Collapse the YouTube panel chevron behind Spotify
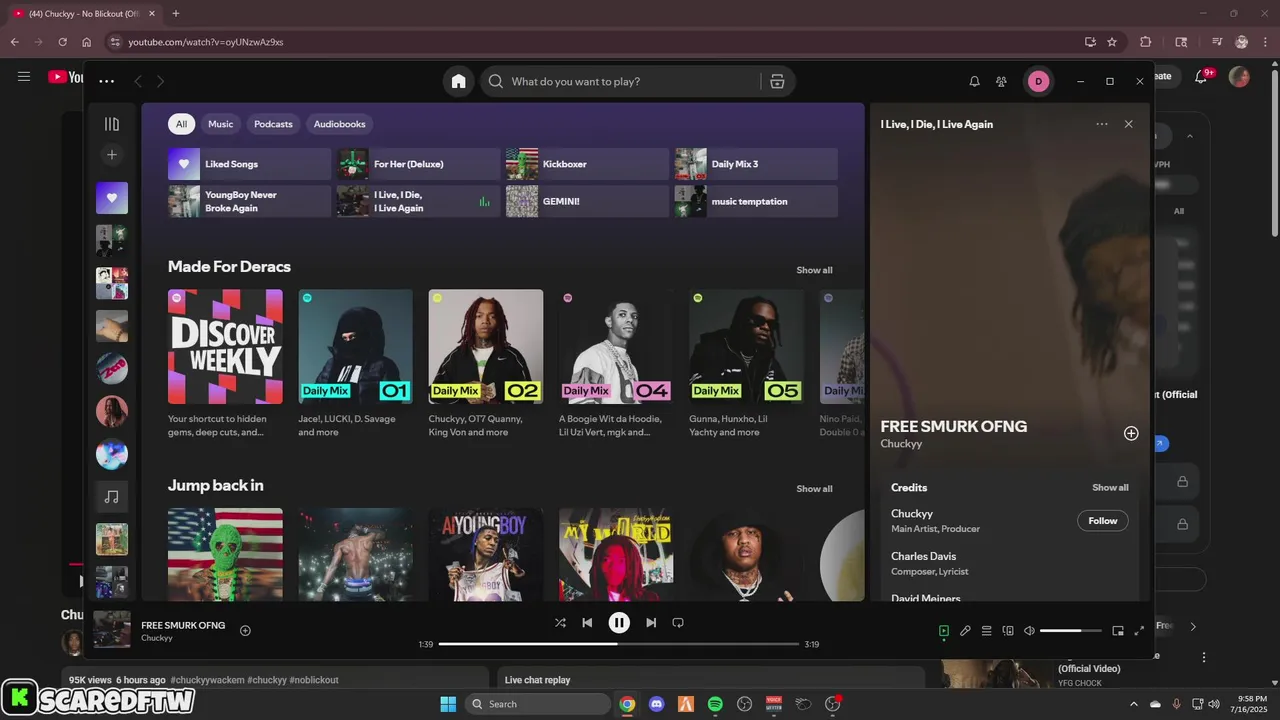This screenshot has width=1280, height=720. coord(1189,136)
